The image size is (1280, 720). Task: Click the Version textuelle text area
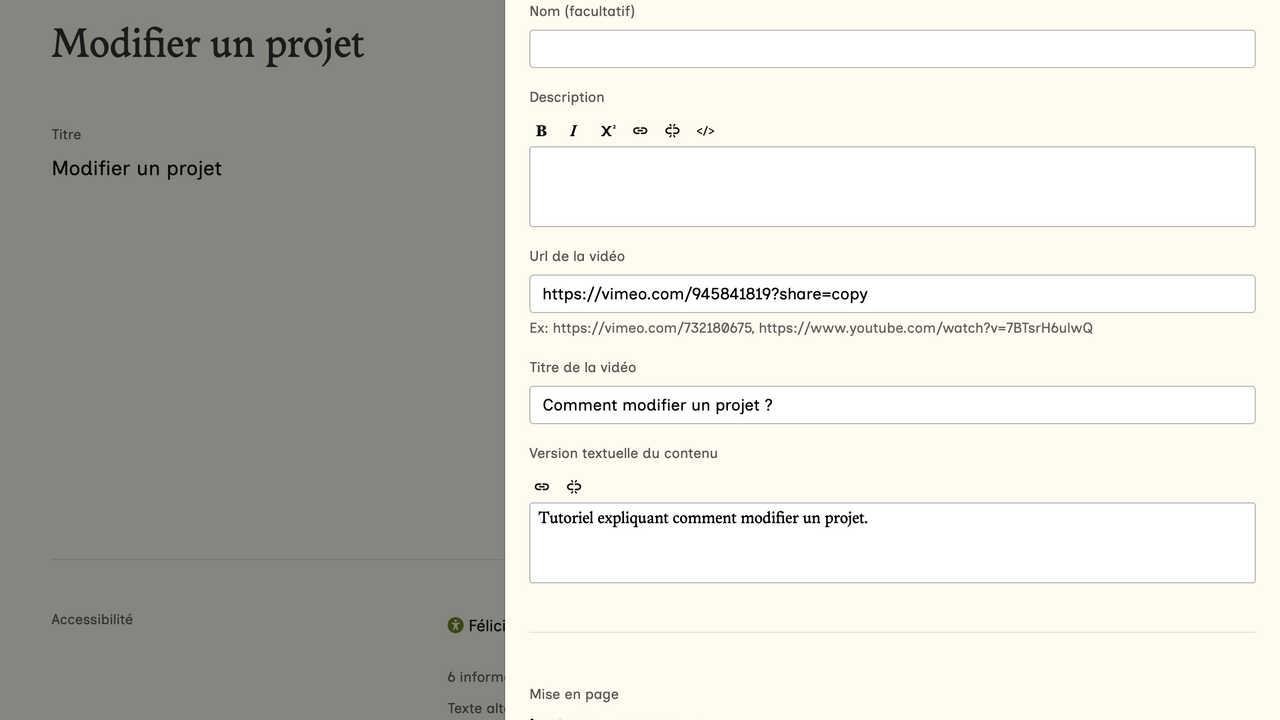891,550
